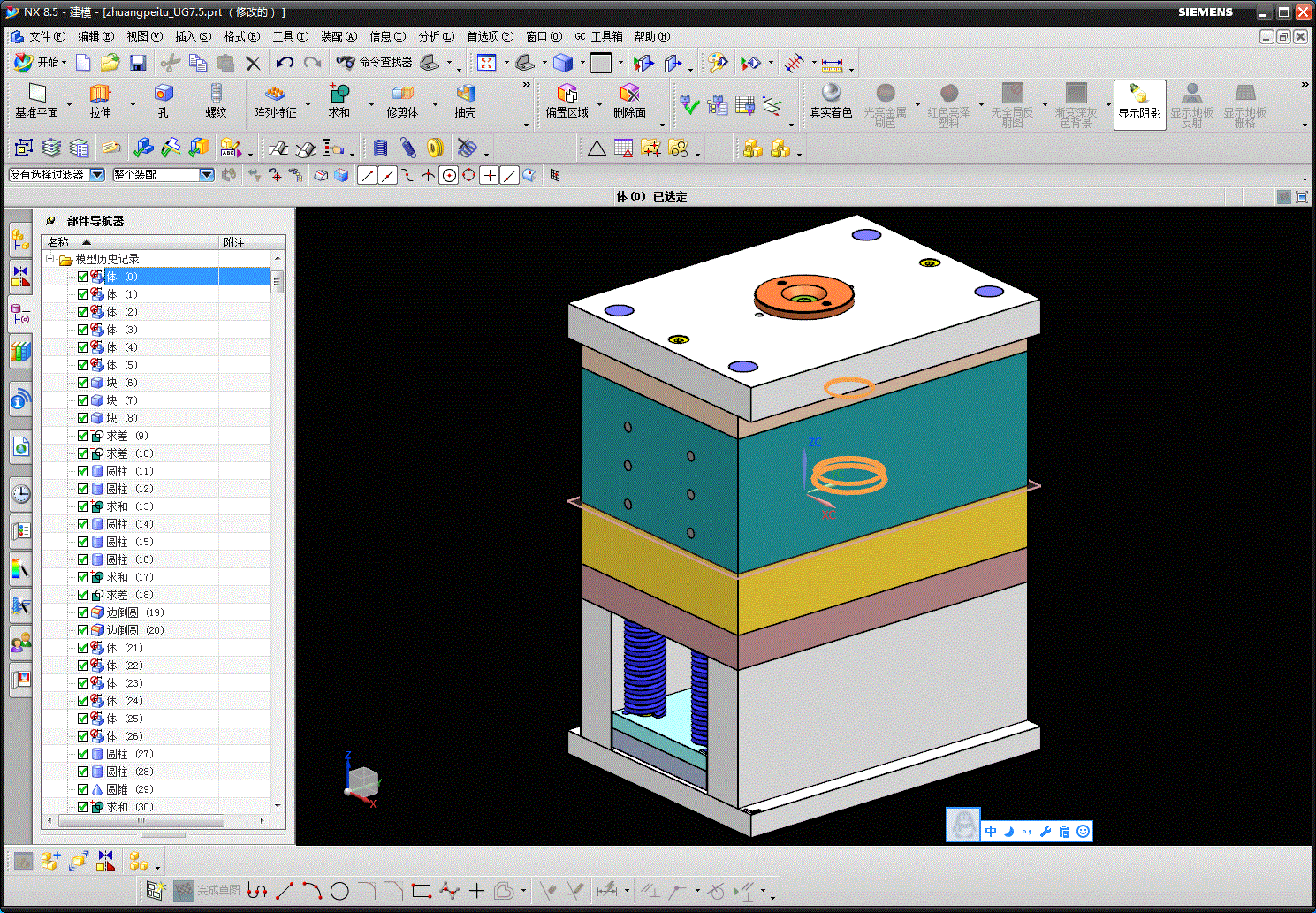The height and width of the screenshot is (913, 1316).
Task: Select the sketch Point plus tool
Action: click(x=476, y=891)
